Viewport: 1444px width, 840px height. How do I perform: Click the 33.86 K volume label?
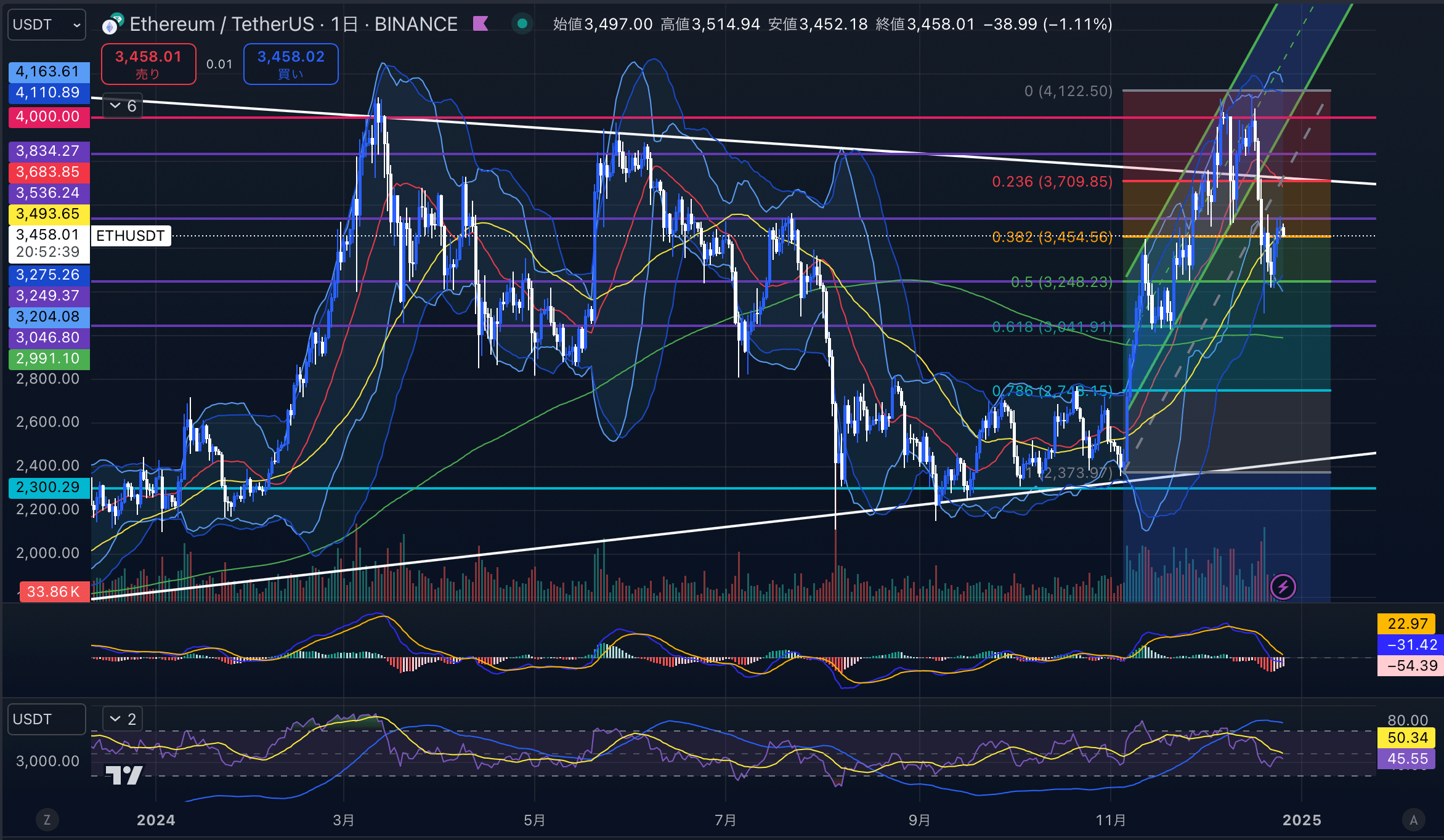(54, 592)
